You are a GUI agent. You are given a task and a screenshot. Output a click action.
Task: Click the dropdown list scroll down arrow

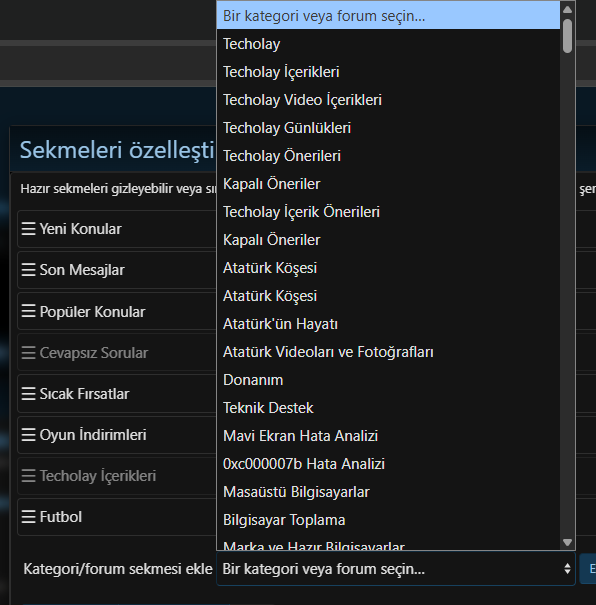[567, 542]
